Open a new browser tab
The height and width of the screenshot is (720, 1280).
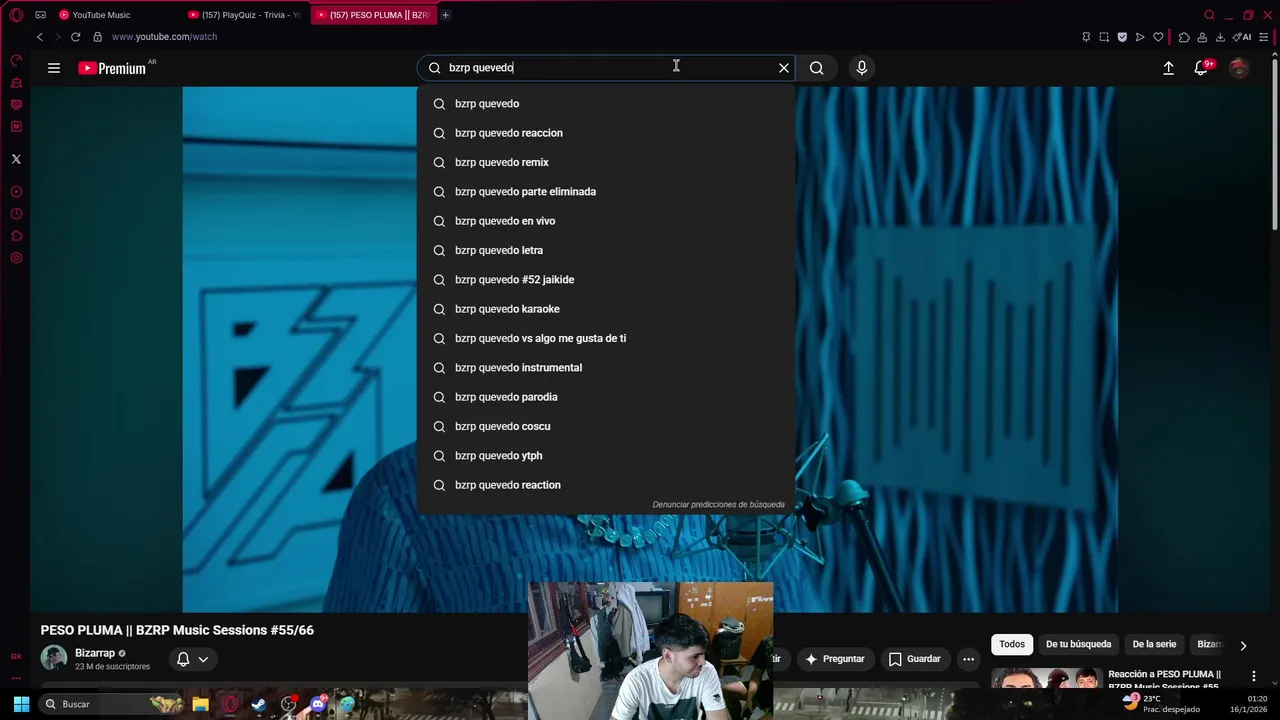[445, 15]
